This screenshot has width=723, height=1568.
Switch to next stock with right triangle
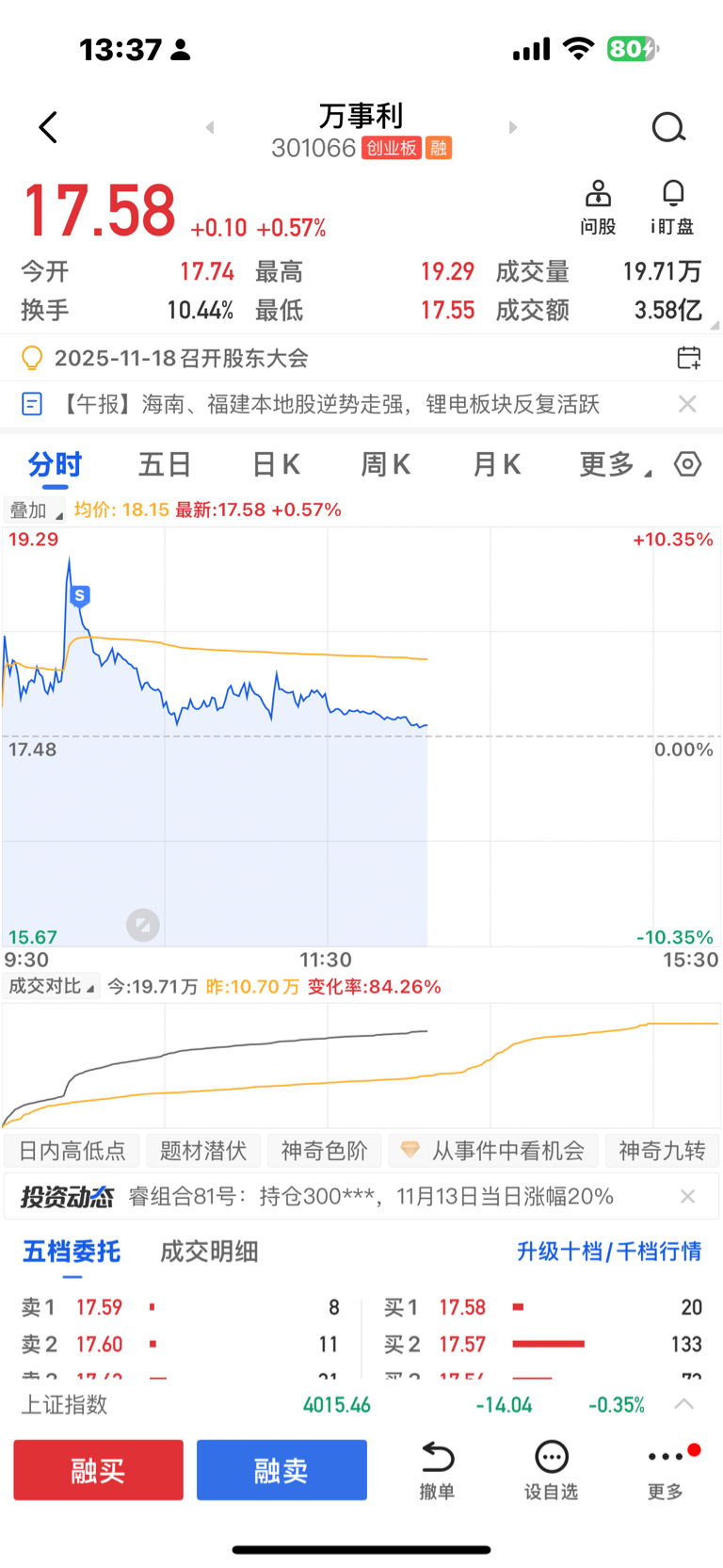[513, 127]
